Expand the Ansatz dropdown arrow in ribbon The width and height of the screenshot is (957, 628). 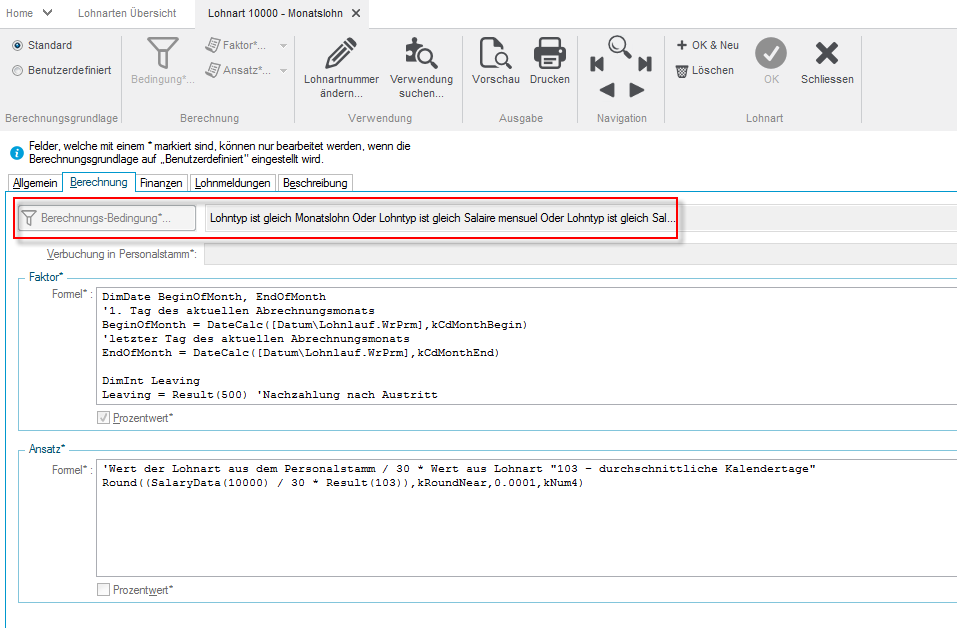point(283,71)
